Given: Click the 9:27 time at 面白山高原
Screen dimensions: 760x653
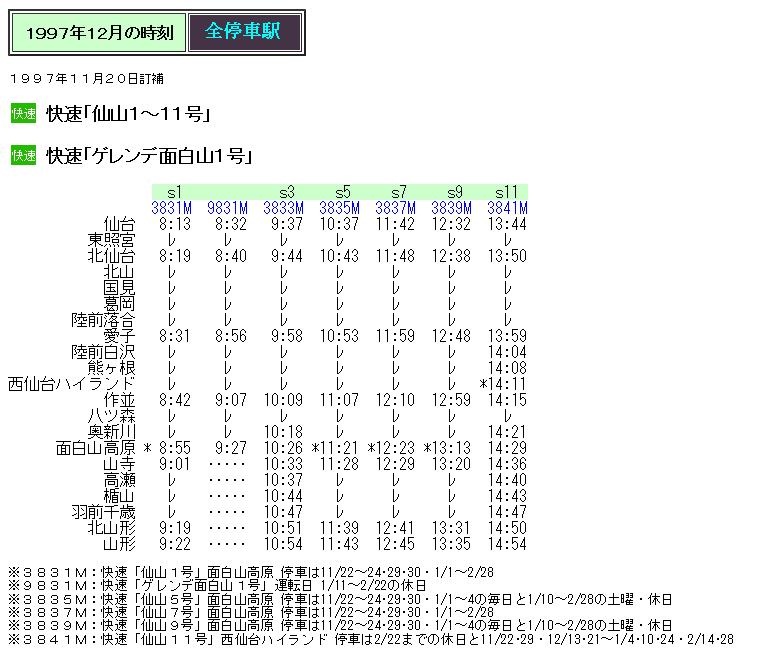Looking at the screenshot, I should point(231,448).
